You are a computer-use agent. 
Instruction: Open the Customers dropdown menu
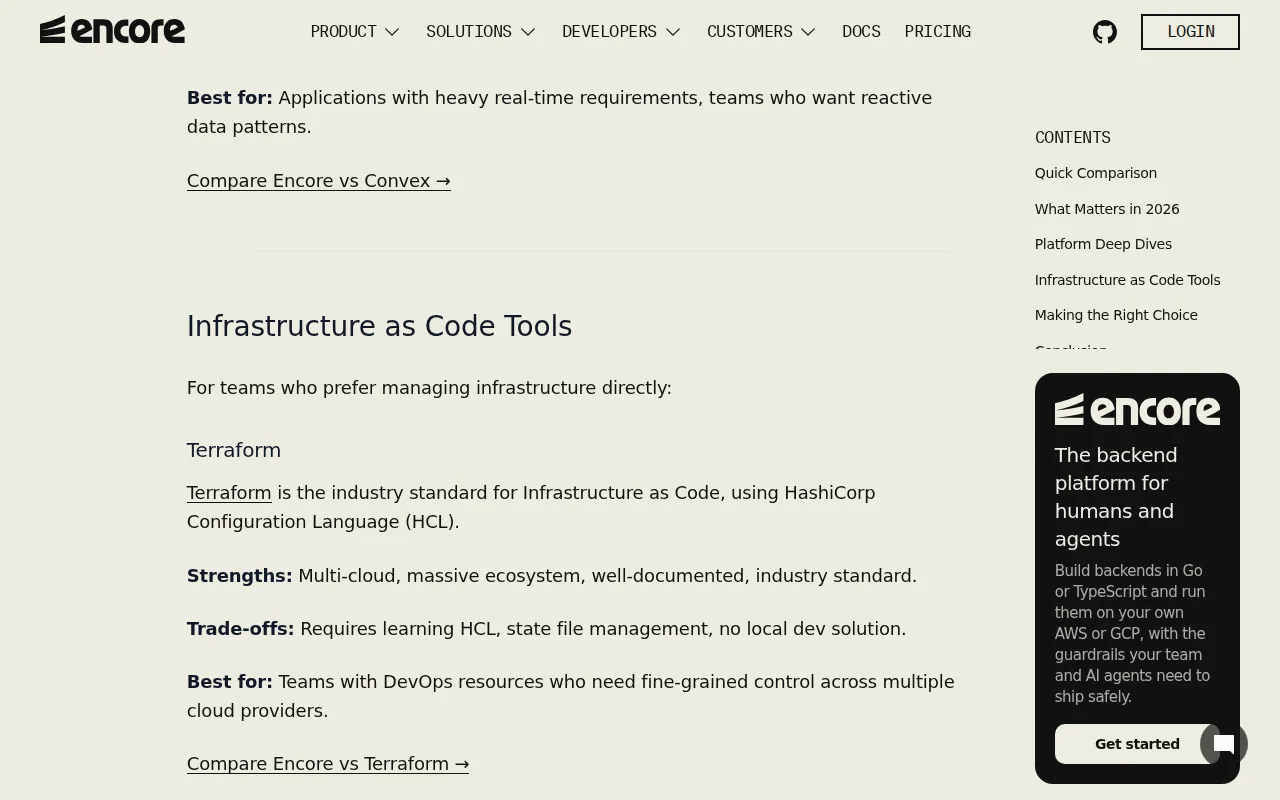pos(761,32)
